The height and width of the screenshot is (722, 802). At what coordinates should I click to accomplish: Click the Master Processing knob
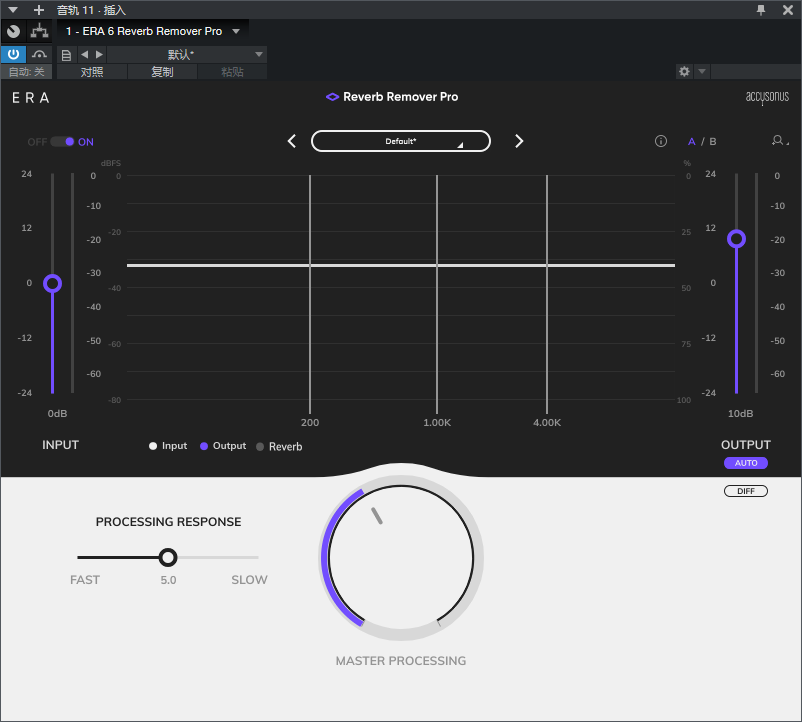(401, 558)
